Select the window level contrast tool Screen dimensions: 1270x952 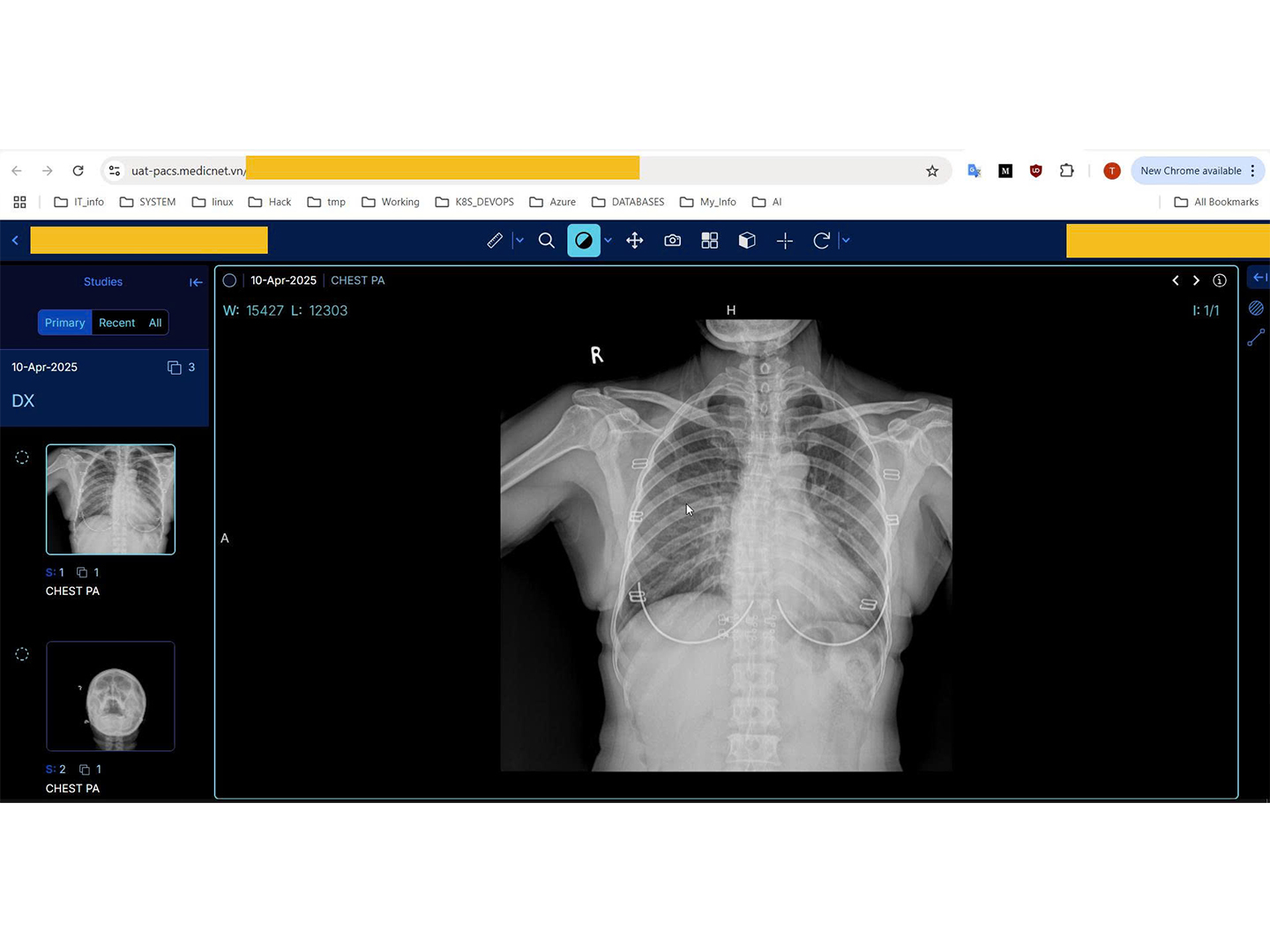click(x=583, y=241)
